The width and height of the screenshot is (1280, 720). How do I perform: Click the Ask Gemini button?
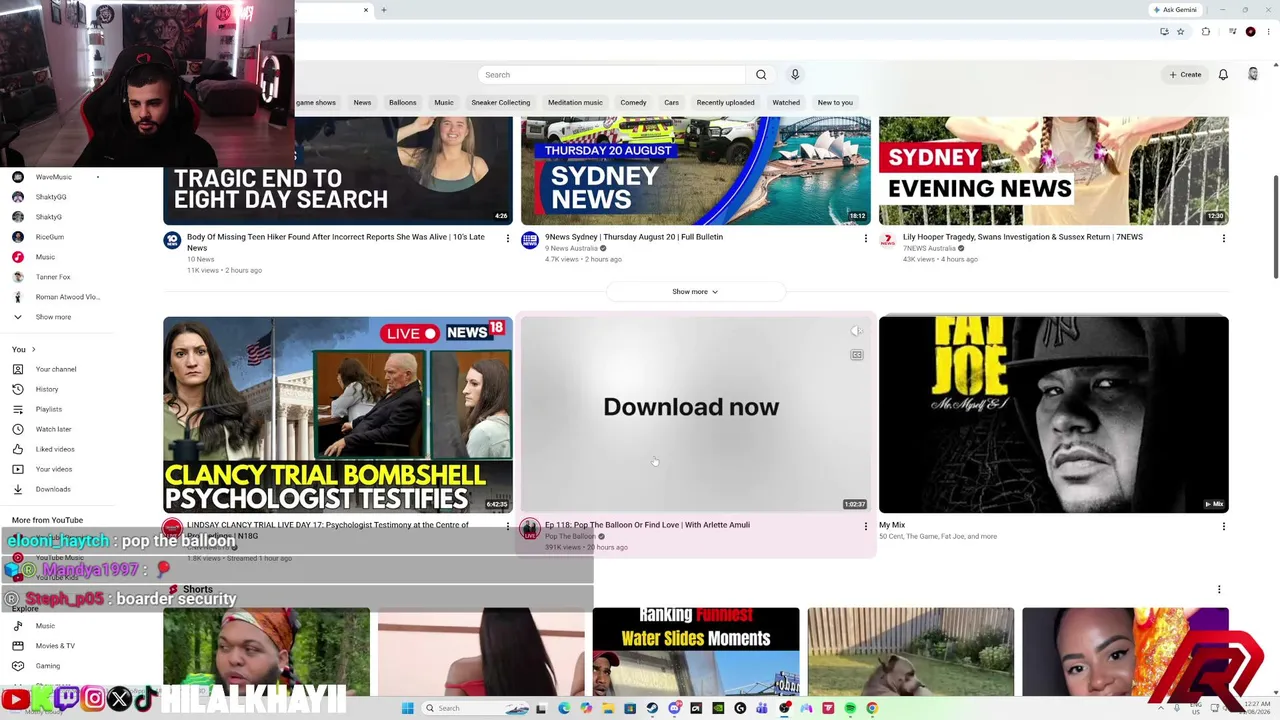(x=1174, y=10)
